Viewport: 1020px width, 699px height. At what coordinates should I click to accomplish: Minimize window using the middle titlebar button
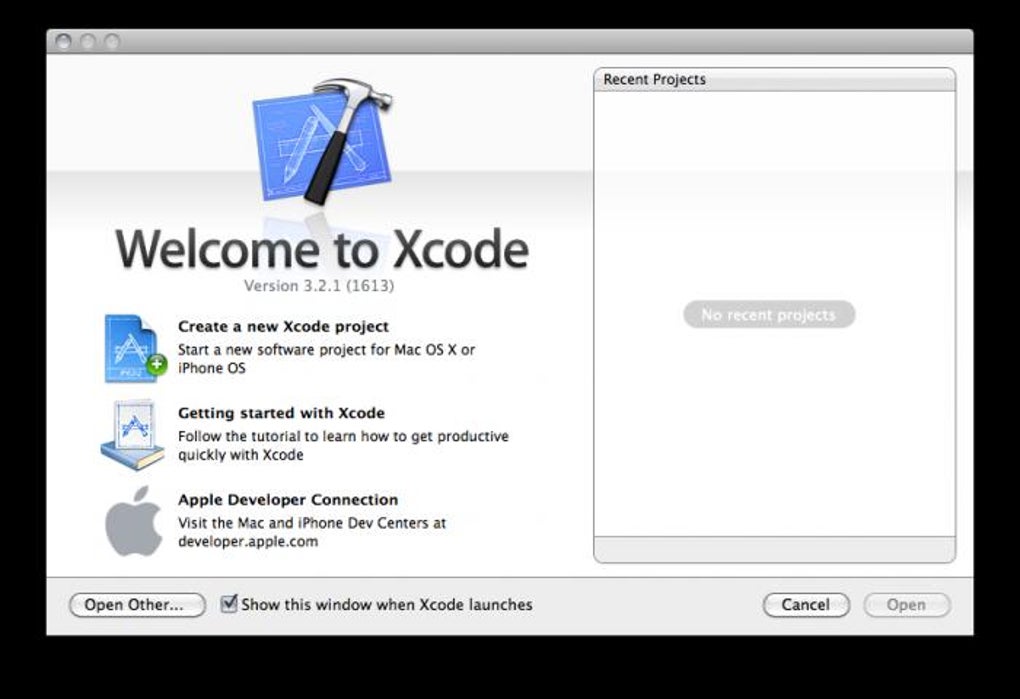[88, 42]
